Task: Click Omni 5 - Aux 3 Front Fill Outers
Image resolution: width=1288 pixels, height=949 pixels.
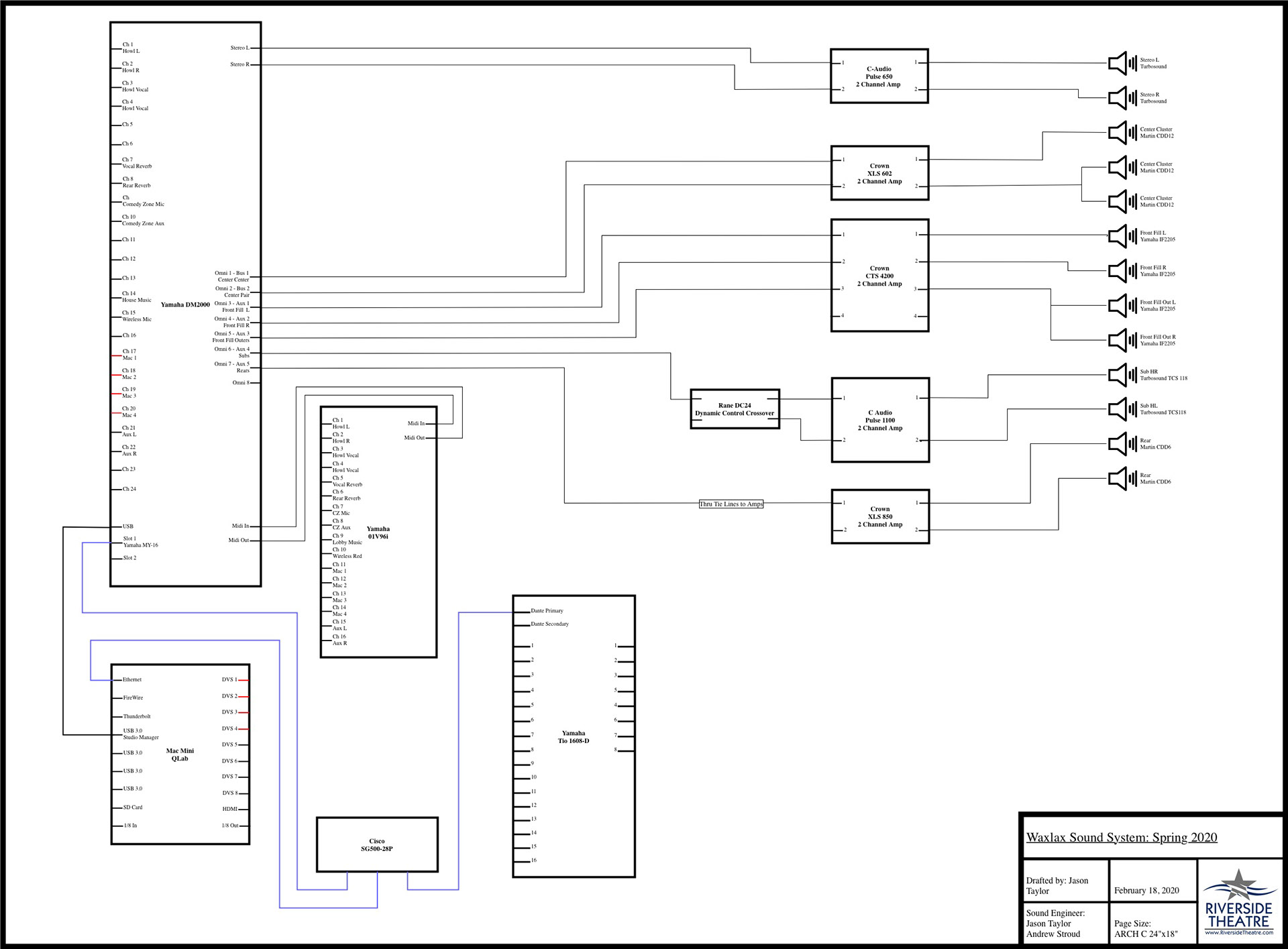Action: 231,337
